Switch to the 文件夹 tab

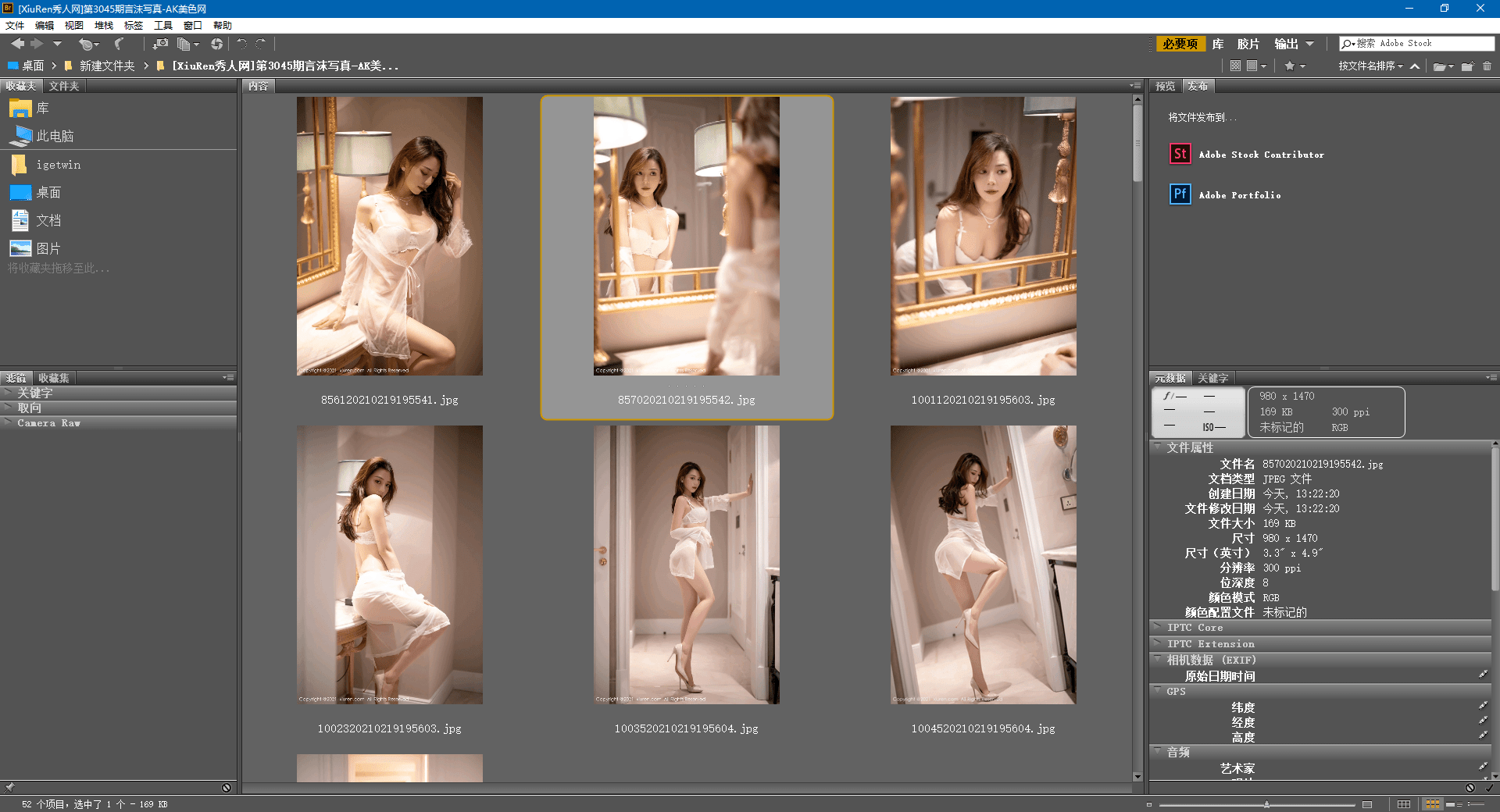coord(64,86)
